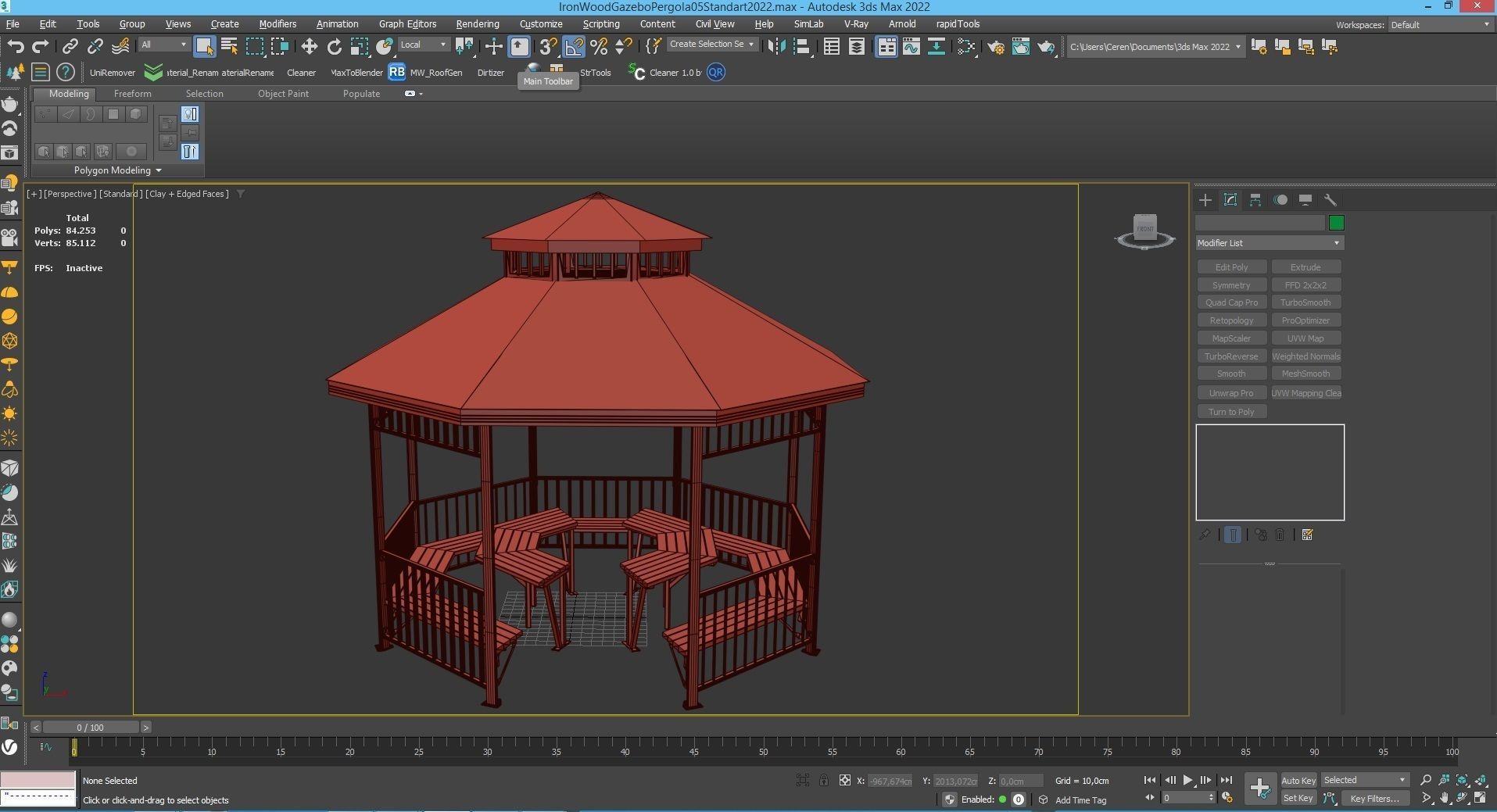1497x812 pixels.
Task: Activate the Select Object tool
Action: pos(205,47)
